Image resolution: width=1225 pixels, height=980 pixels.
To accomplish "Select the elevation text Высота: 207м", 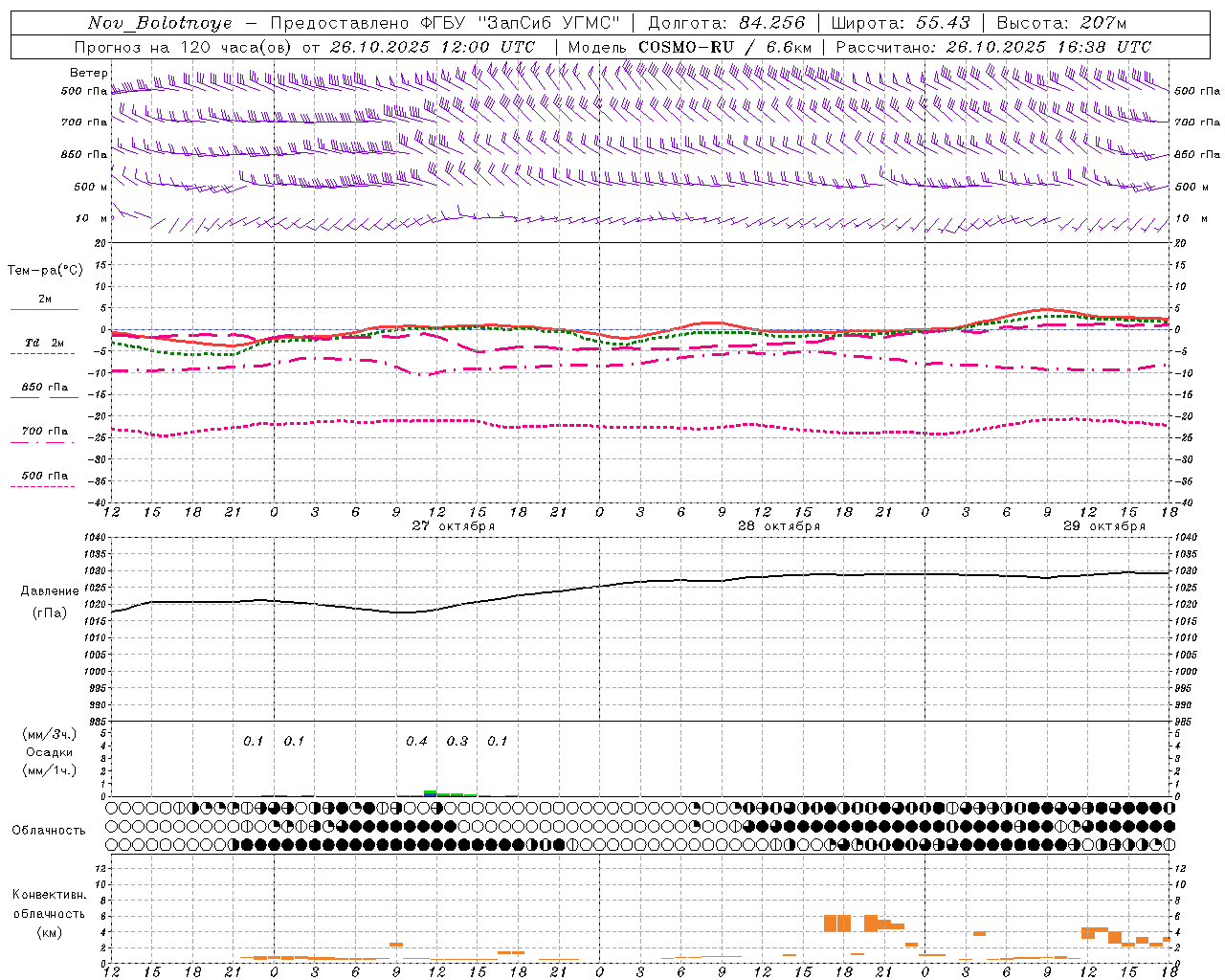I will [x=1061, y=23].
